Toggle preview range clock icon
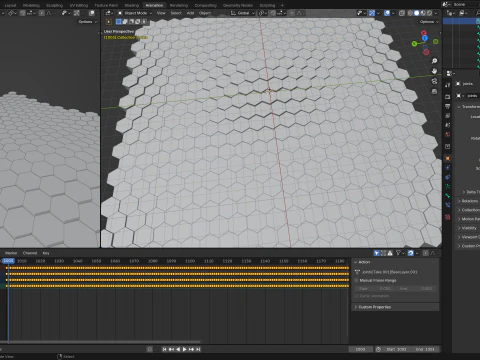This screenshot has width=480, height=360. pos(378,349)
